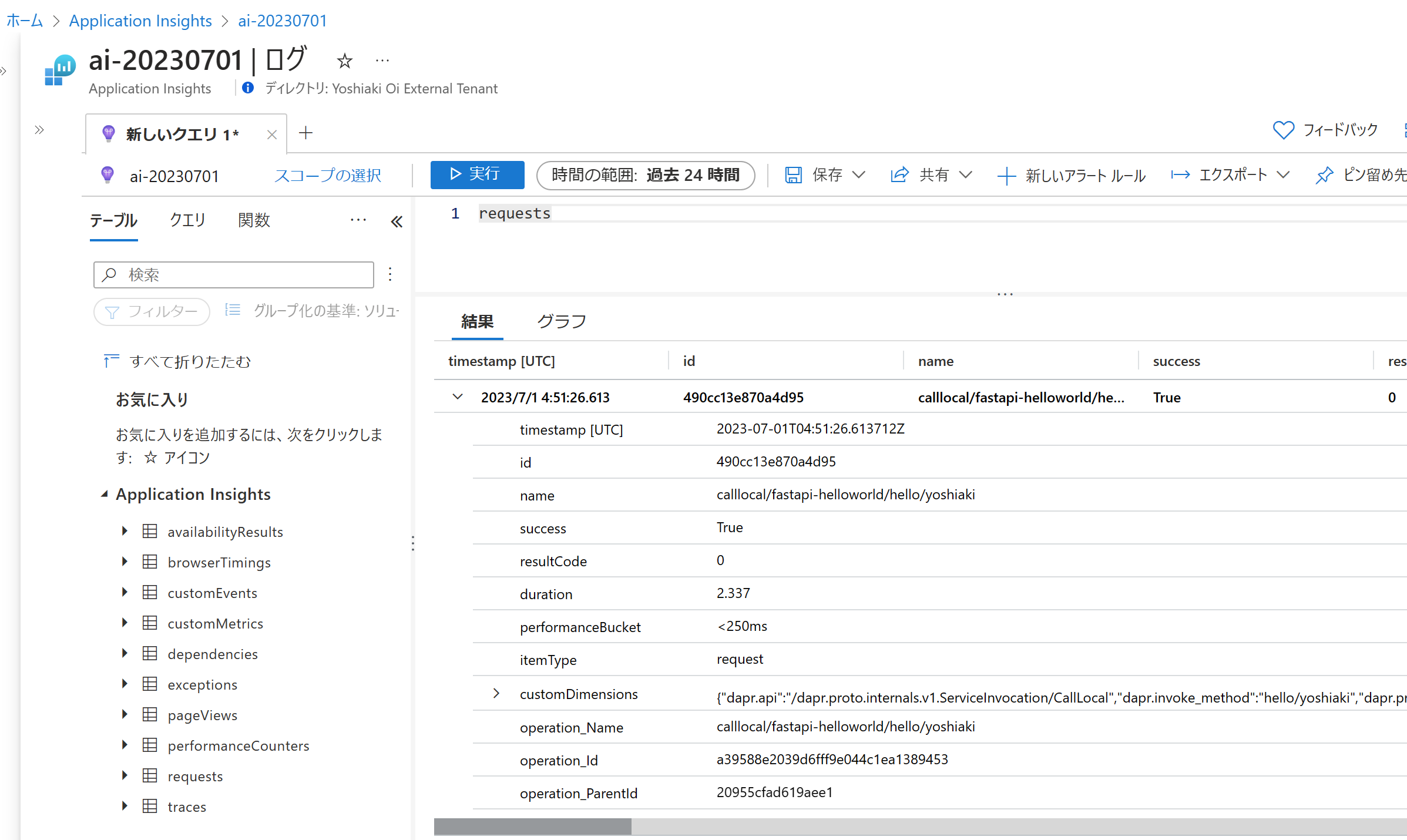The image size is (1407, 840).
Task: Switch to the クエリ side panel tab
Action: pos(187,220)
